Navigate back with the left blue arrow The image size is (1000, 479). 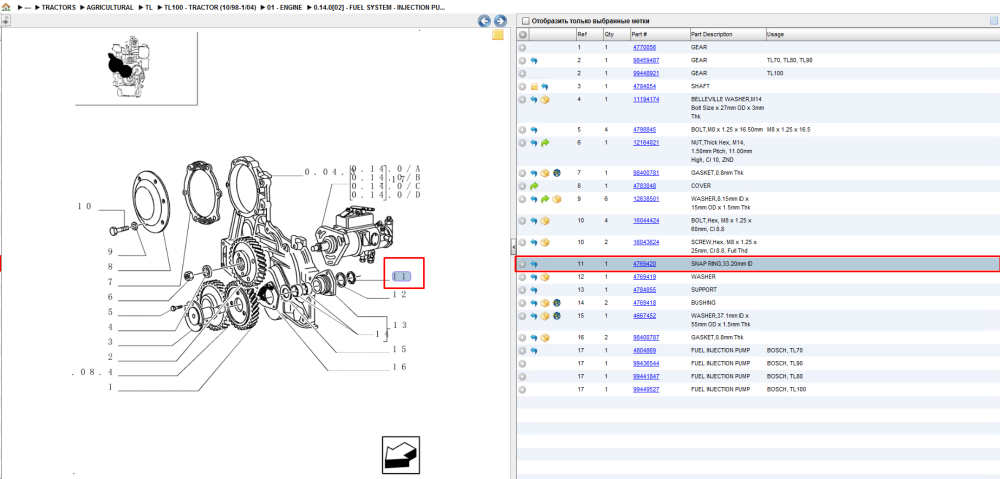click(485, 21)
